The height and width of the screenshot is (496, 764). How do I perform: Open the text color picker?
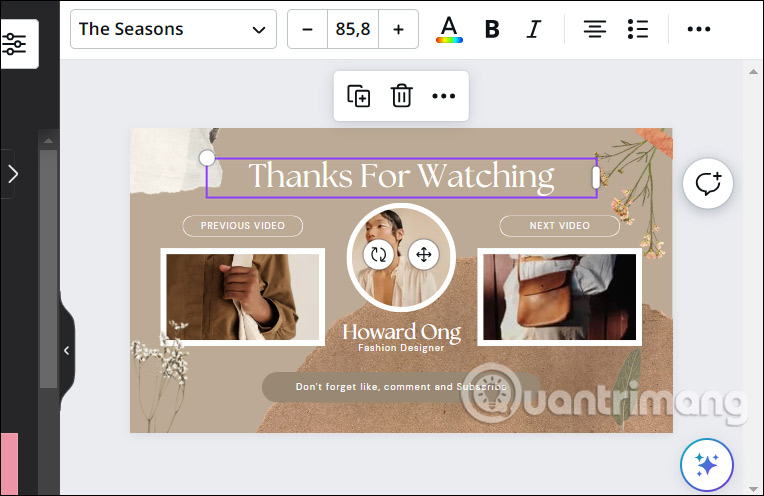(x=449, y=29)
